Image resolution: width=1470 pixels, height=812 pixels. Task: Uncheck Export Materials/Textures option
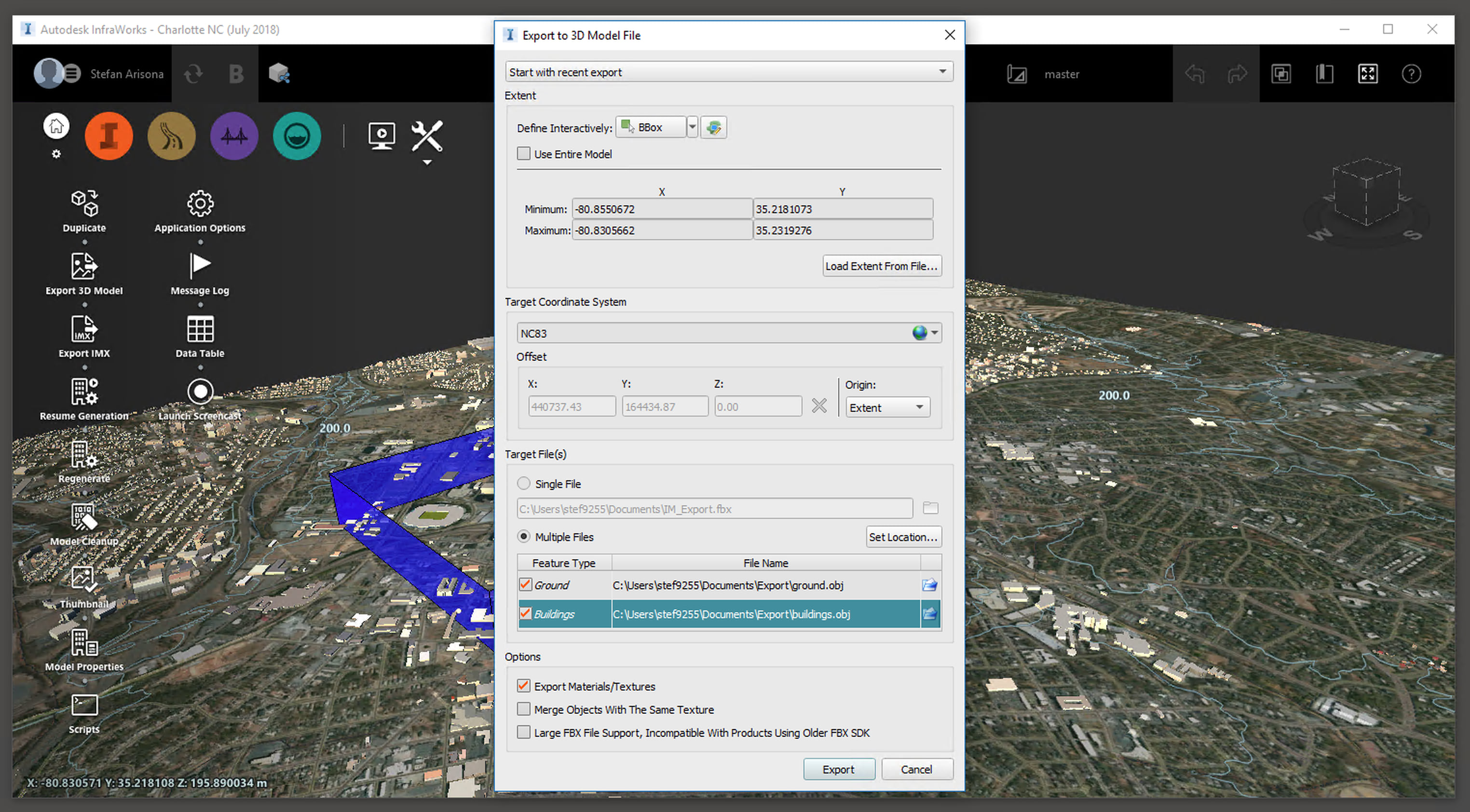[523, 686]
